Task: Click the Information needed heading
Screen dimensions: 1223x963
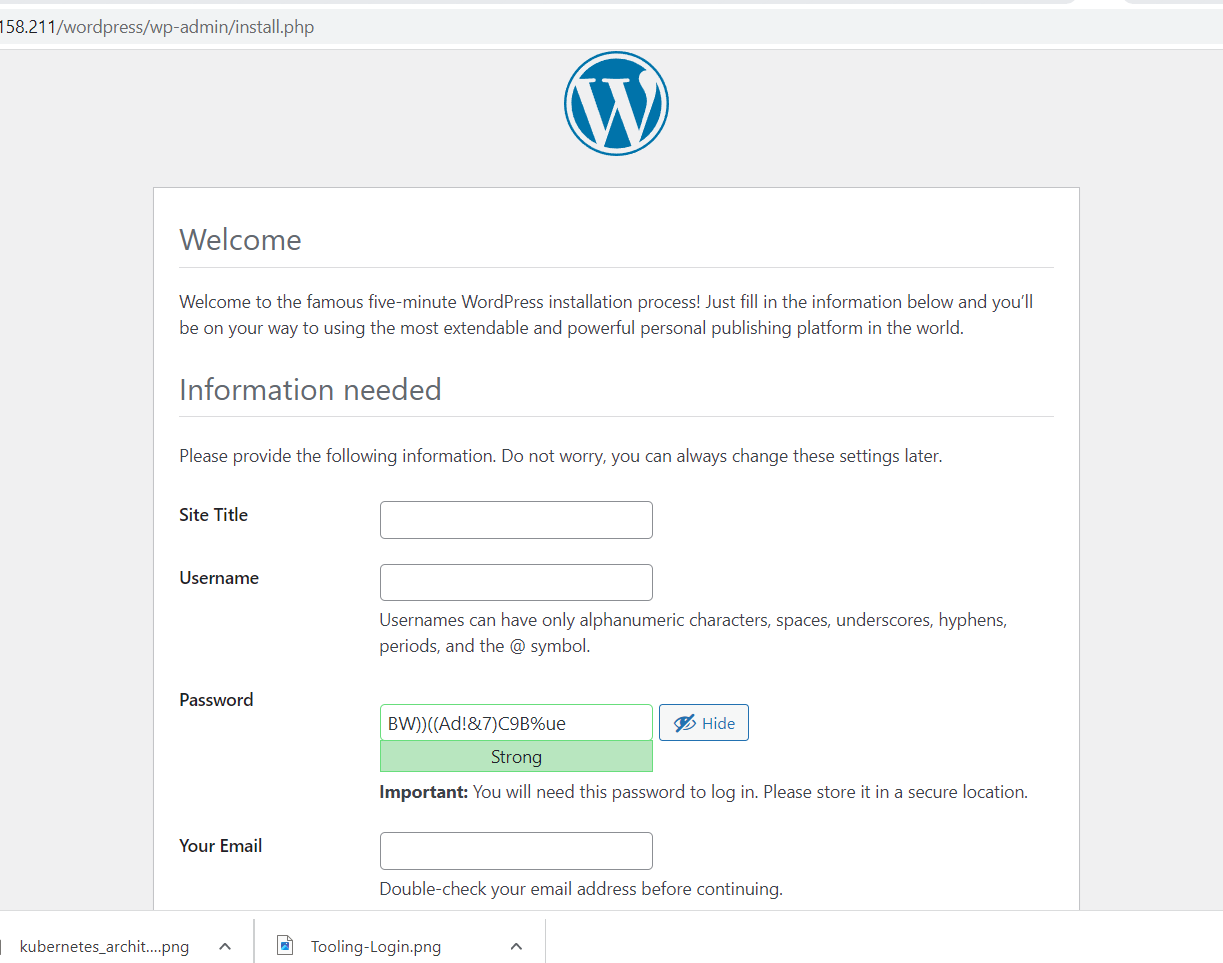Action: 310,390
